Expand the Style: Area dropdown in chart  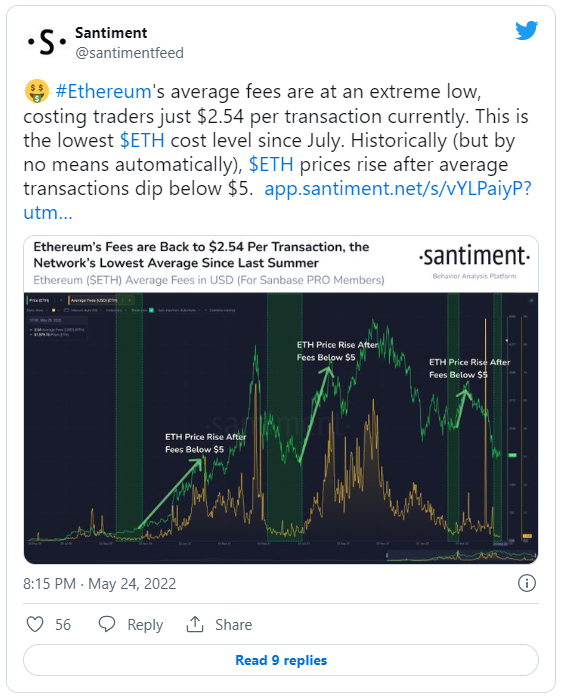[x=37, y=310]
